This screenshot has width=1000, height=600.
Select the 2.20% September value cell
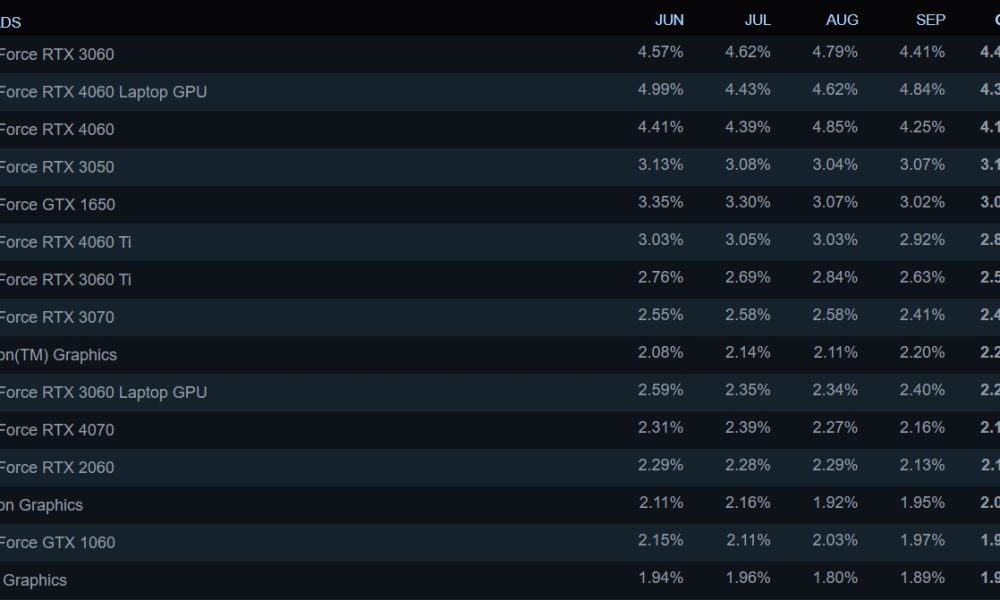pyautogui.click(x=921, y=353)
